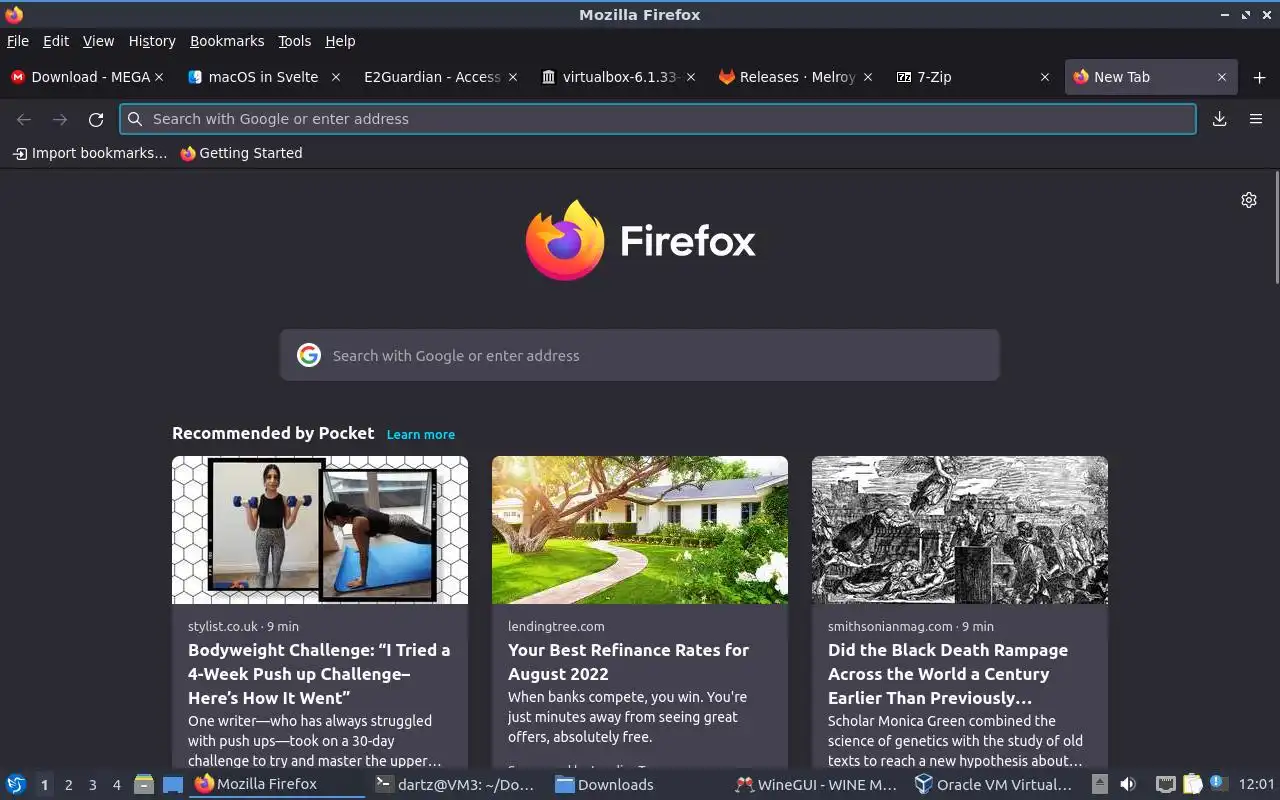The width and height of the screenshot is (1280, 800).
Task: Open the File menu
Action: (18, 41)
